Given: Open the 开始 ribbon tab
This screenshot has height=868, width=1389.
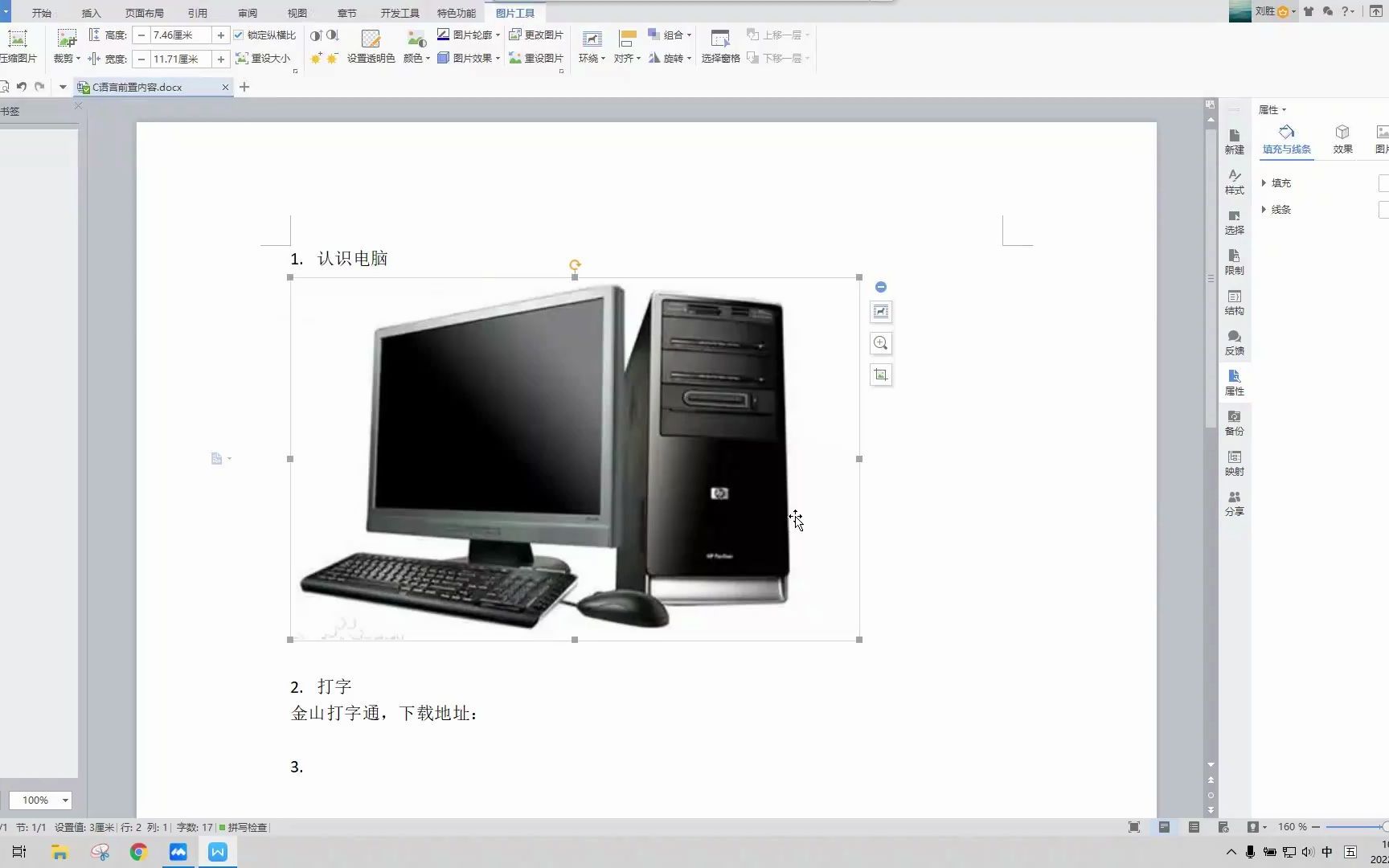Looking at the screenshot, I should click(x=42, y=13).
